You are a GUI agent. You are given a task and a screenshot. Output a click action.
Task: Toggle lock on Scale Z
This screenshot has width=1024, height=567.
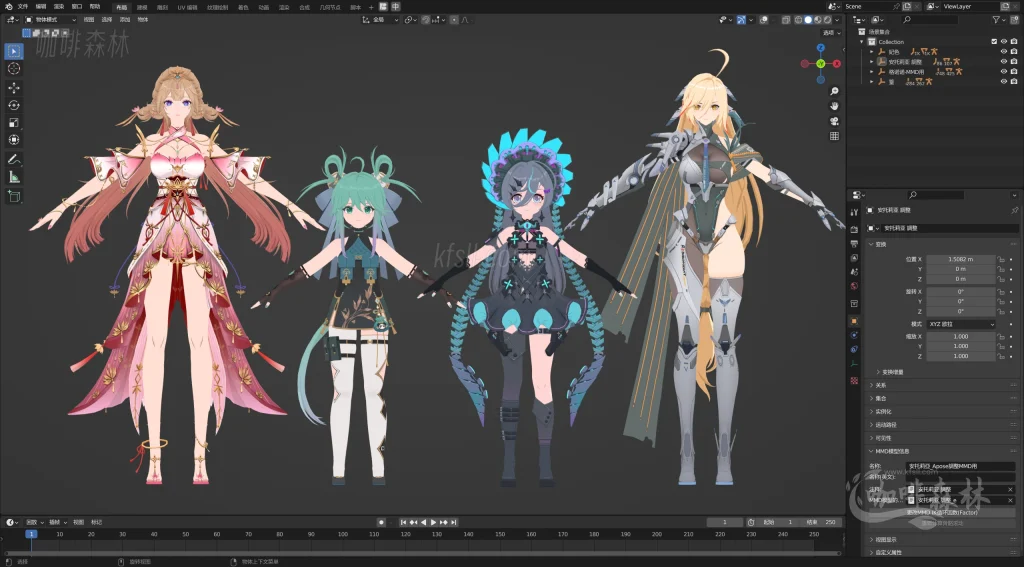1001,356
